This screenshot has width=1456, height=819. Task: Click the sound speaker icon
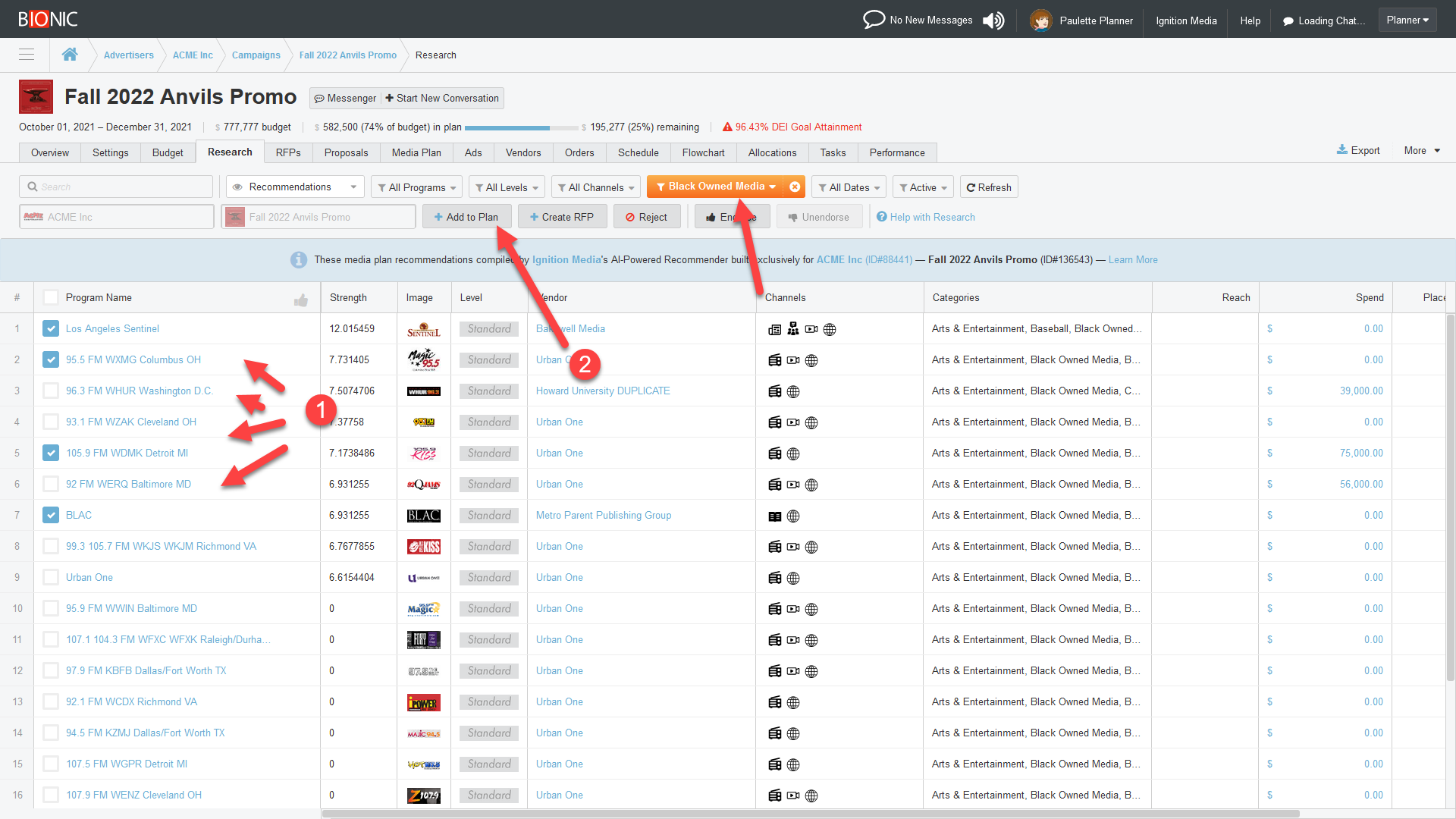tap(993, 20)
